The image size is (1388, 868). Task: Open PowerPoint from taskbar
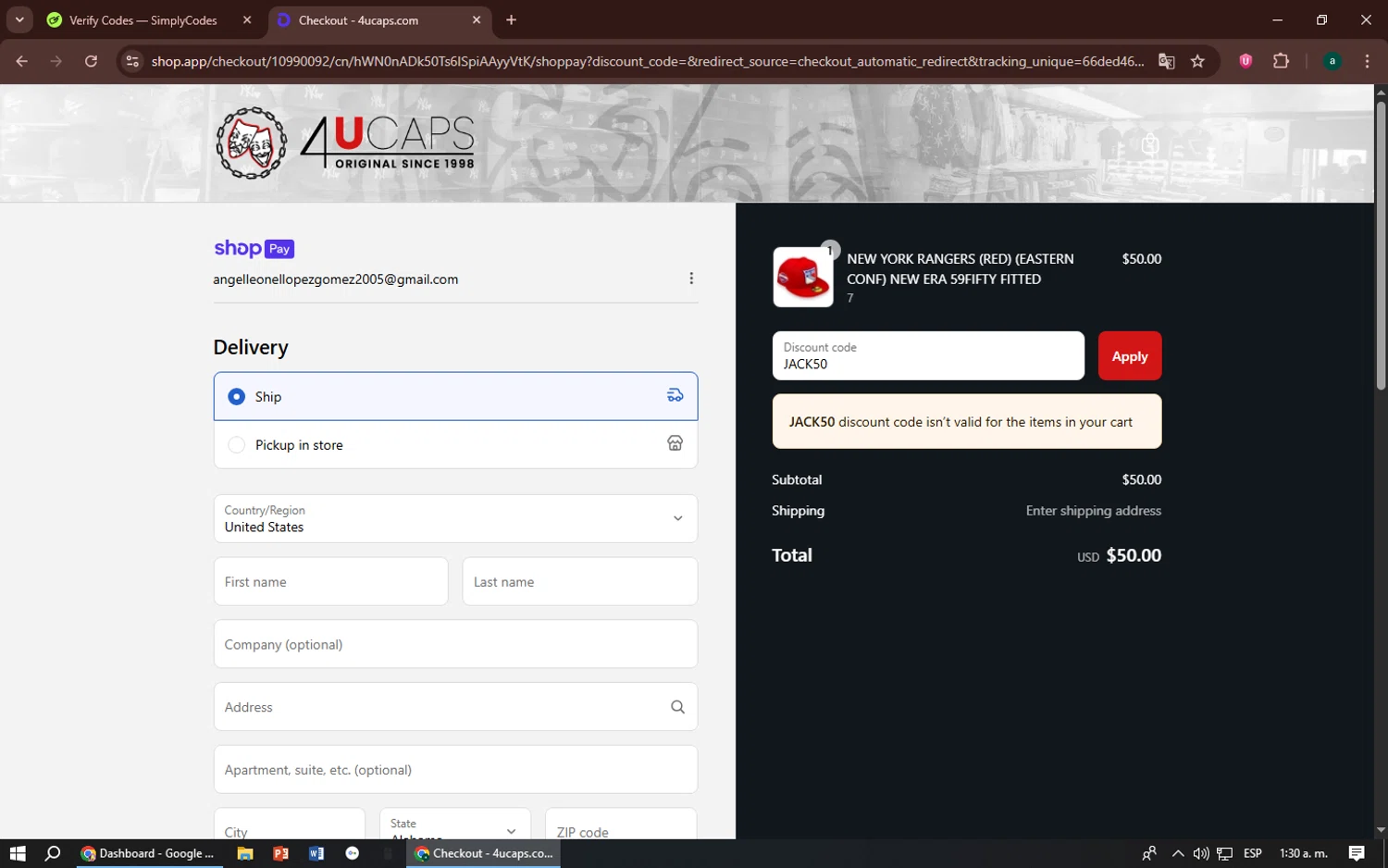[280, 853]
